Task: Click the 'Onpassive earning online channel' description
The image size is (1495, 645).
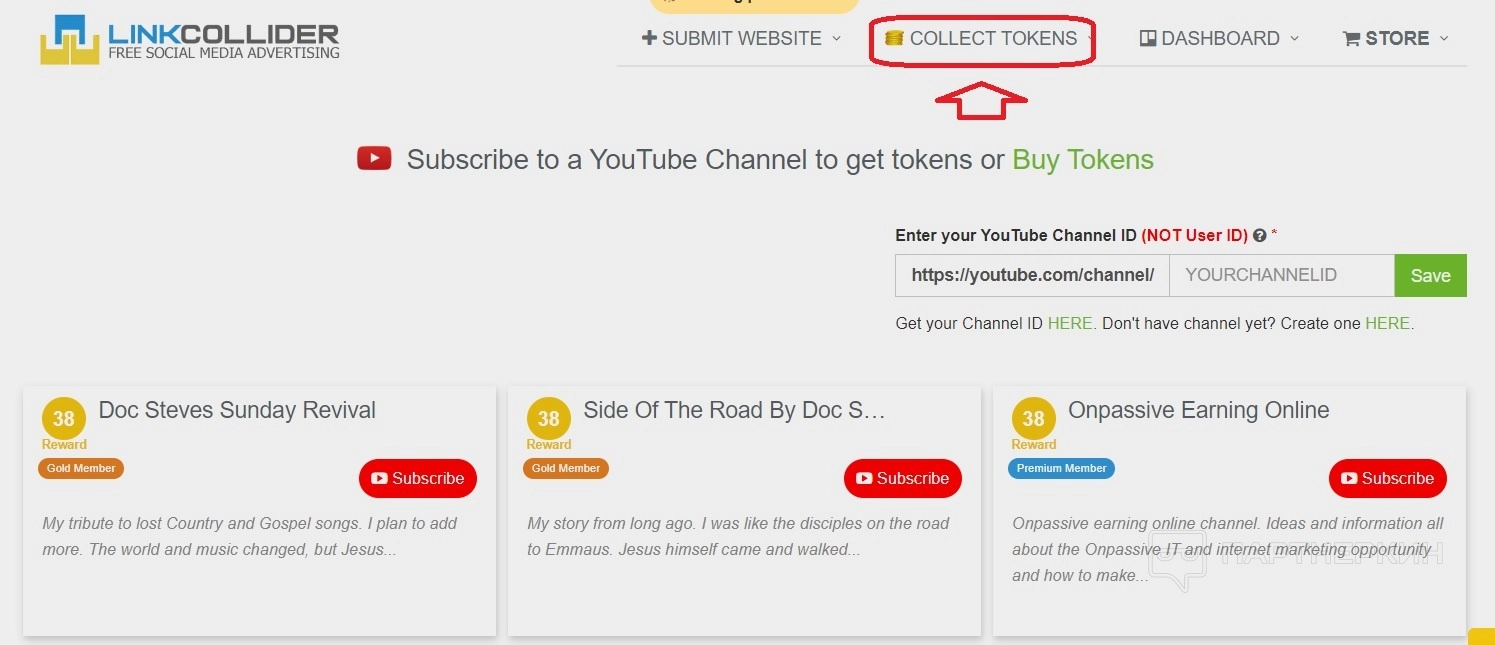Action: 1228,549
